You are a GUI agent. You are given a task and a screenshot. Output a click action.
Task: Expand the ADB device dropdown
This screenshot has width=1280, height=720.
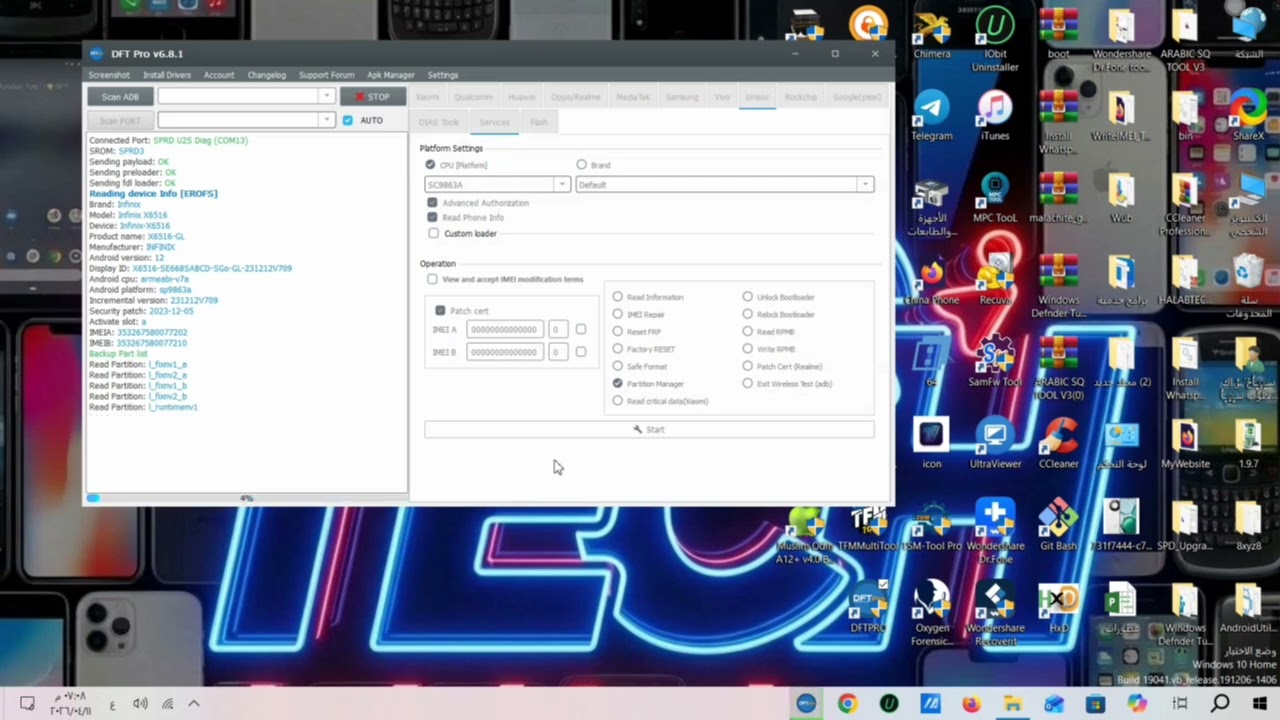coord(325,96)
